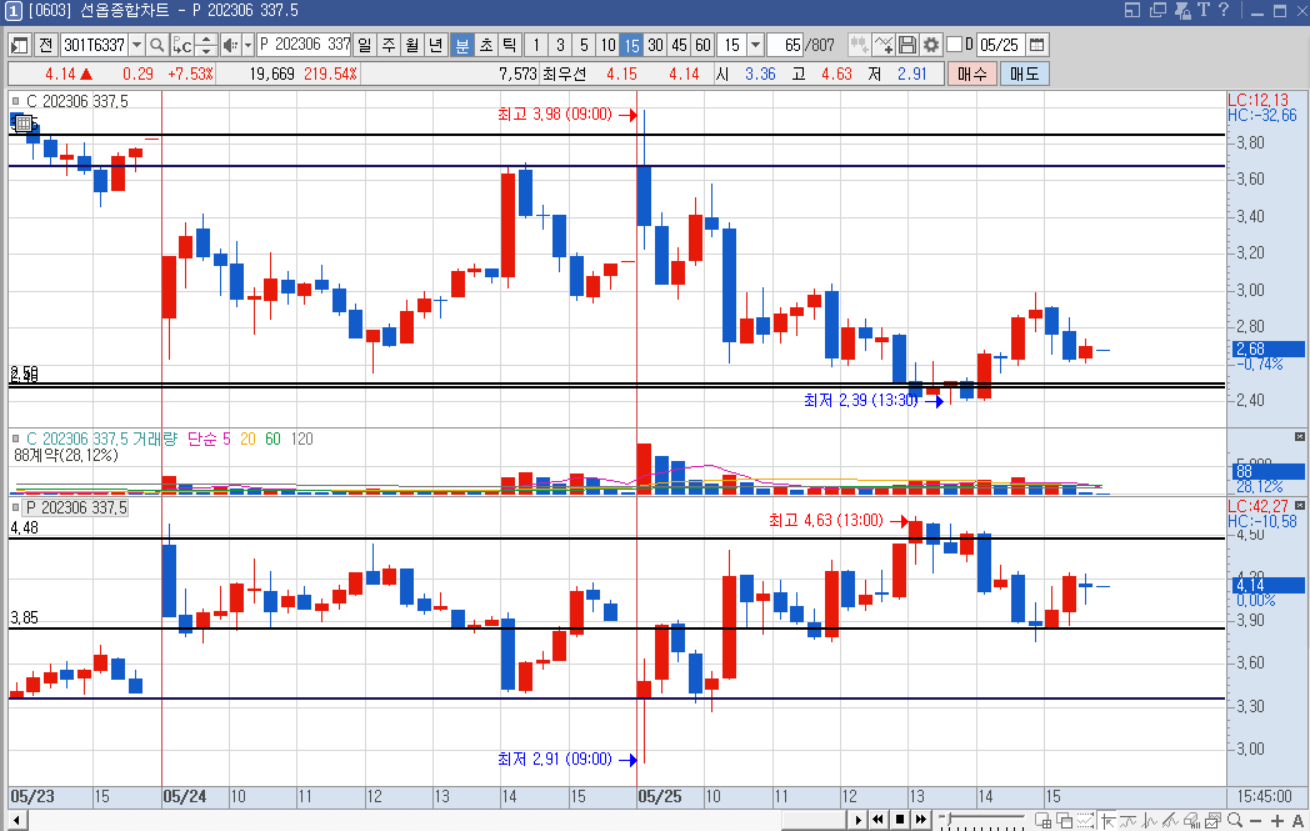
Task: Choose the 60 minute interval button
Action: tap(702, 45)
